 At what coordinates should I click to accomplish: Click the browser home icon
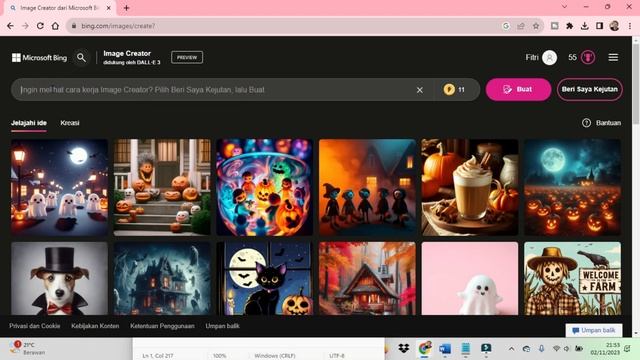[55, 26]
